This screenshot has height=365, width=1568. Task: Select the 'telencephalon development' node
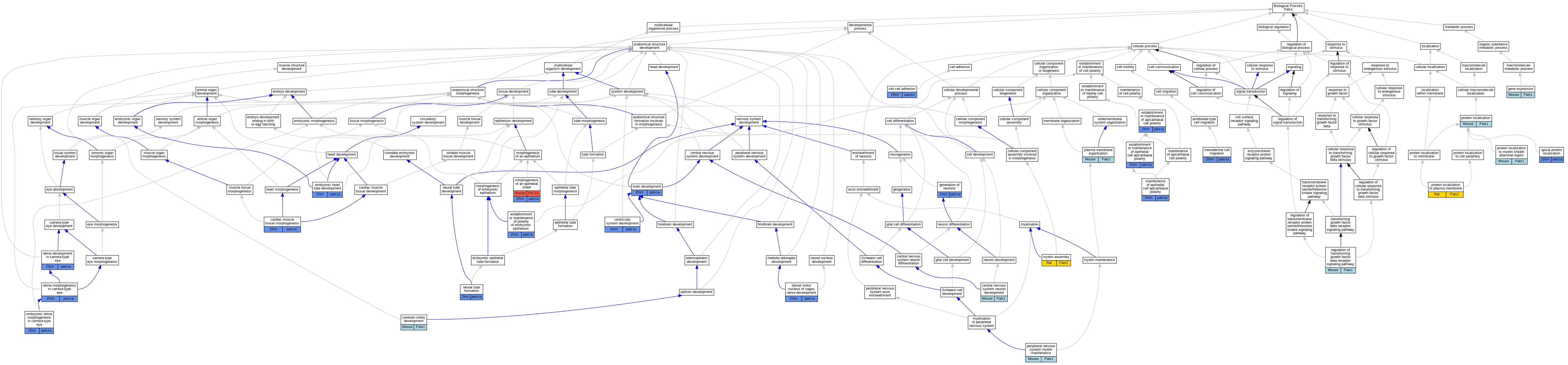pyautogui.click(x=696, y=260)
